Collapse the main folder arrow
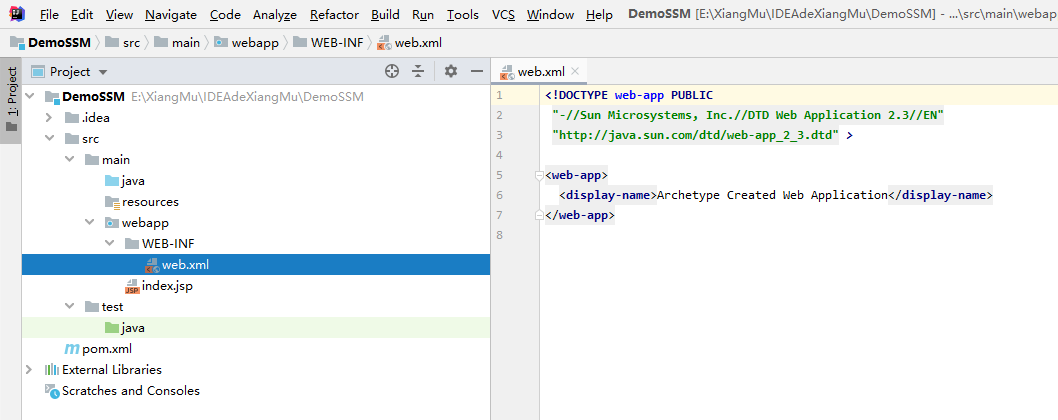Screen dimensions: 1058x420 69,160
